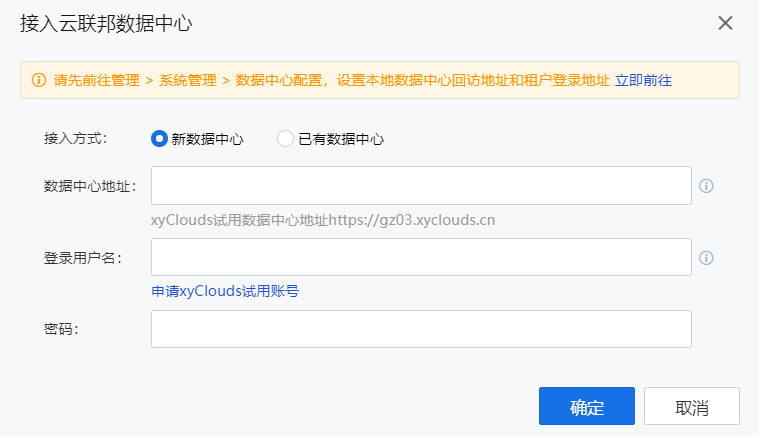Click the 登录用户名 field label
Screen dimensions: 759x436
82,257
